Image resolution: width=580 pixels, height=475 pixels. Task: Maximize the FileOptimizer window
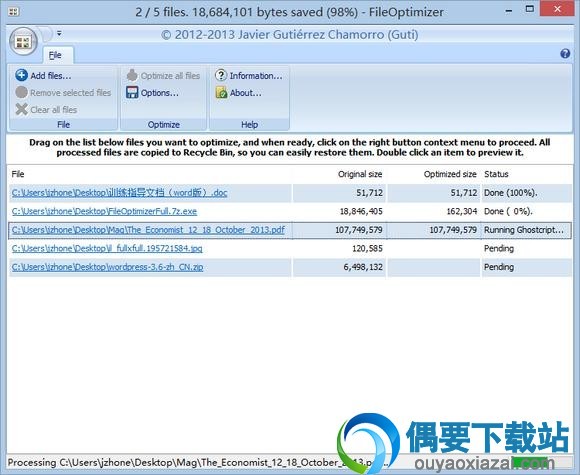(x=530, y=10)
